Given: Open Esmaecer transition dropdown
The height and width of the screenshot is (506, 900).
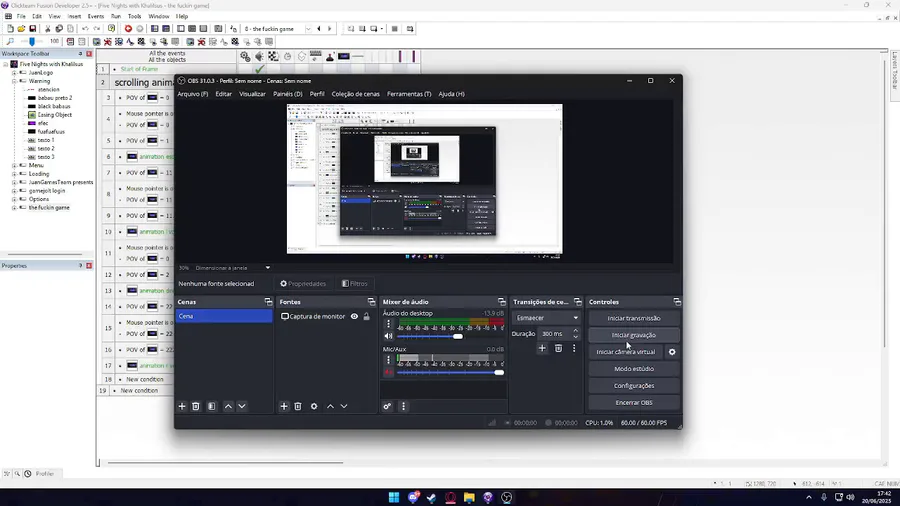Looking at the screenshot, I should (x=547, y=318).
